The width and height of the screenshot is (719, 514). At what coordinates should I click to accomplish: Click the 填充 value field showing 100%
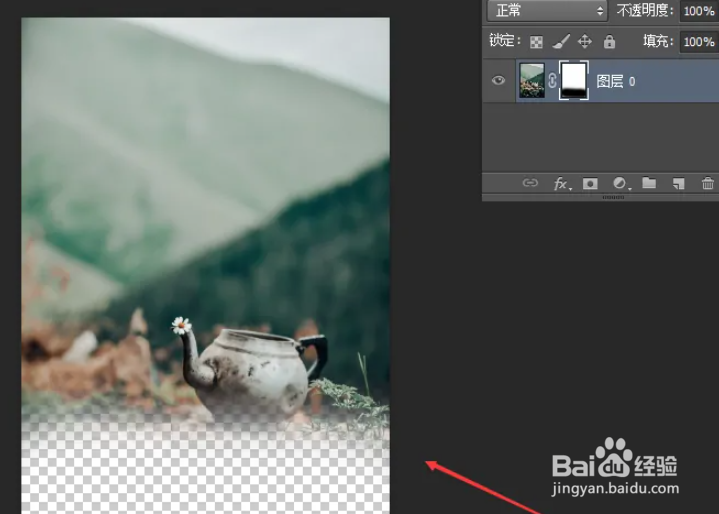699,42
